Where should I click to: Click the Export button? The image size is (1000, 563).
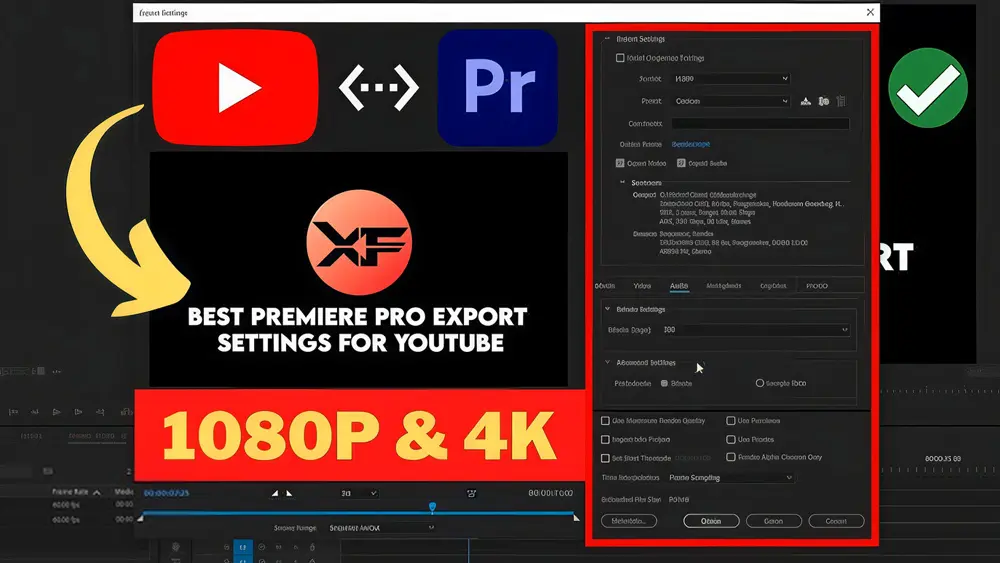(x=774, y=521)
